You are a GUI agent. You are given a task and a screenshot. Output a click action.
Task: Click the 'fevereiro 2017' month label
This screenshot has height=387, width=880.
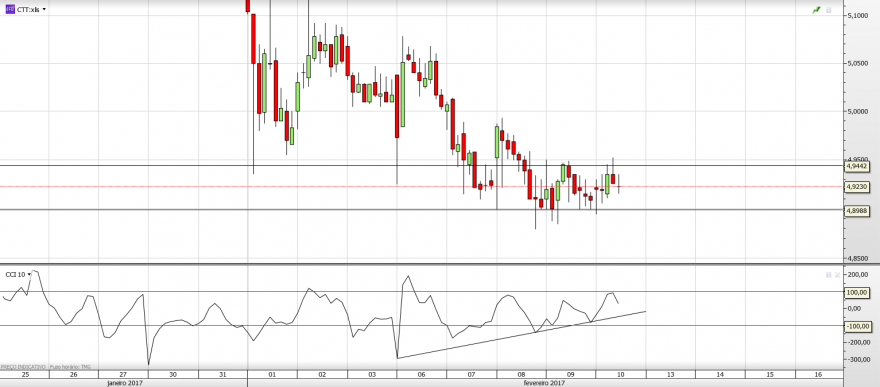pyautogui.click(x=543, y=383)
